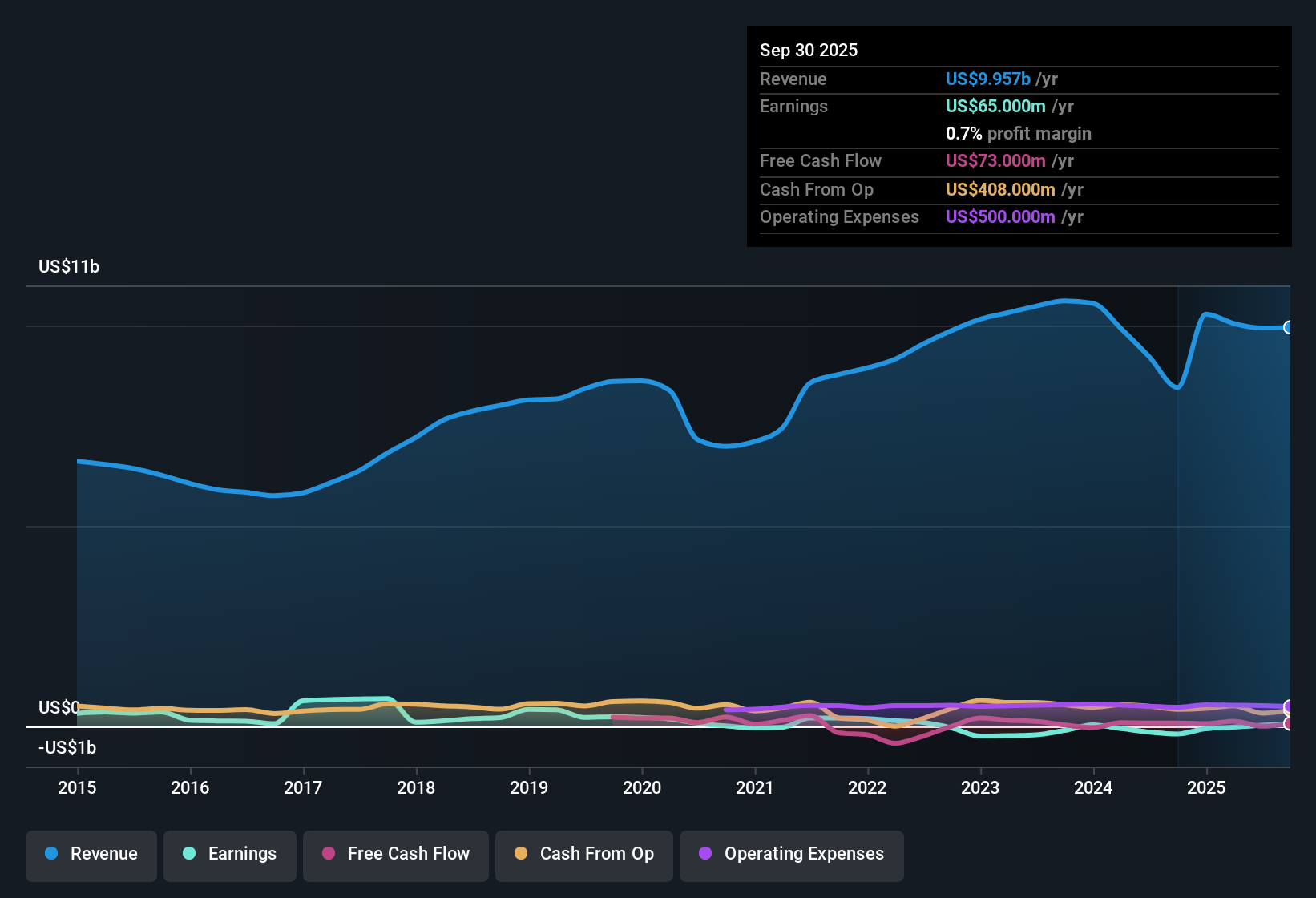Screen dimensions: 1316x898
Task: Click the teal Earnings legend dot
Action: pos(189,854)
